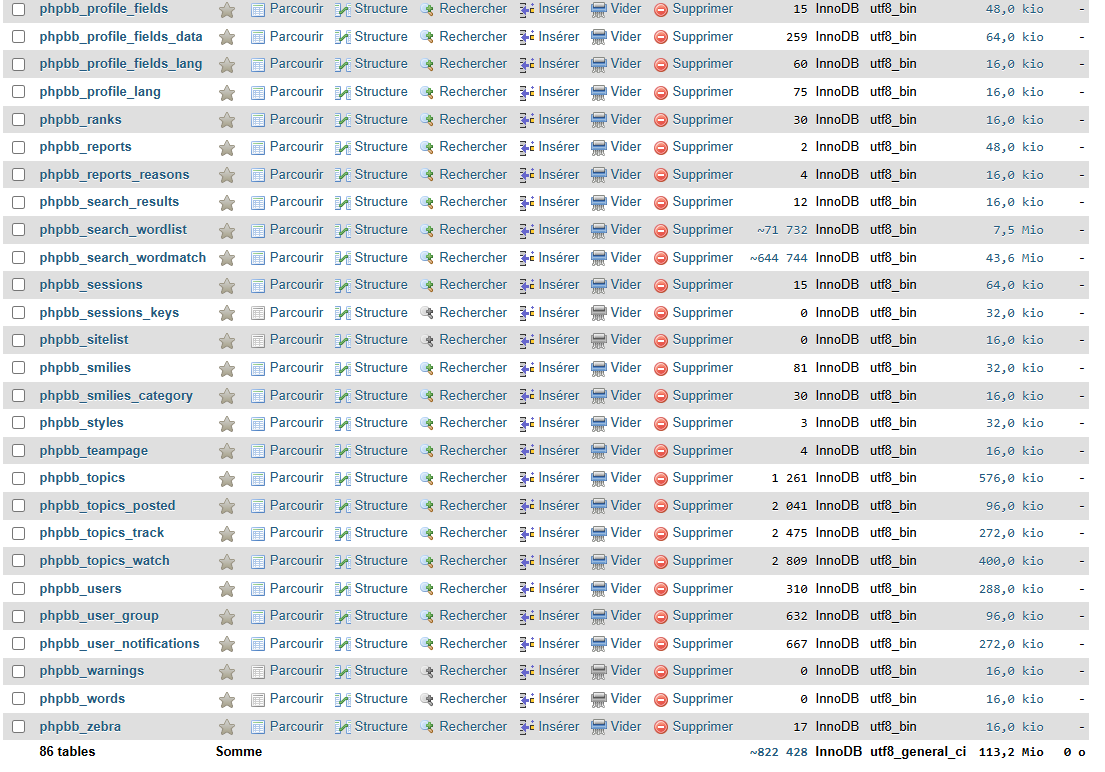Click the 400,0 kio size value
This screenshot has width=1105, height=772.
coord(1011,561)
